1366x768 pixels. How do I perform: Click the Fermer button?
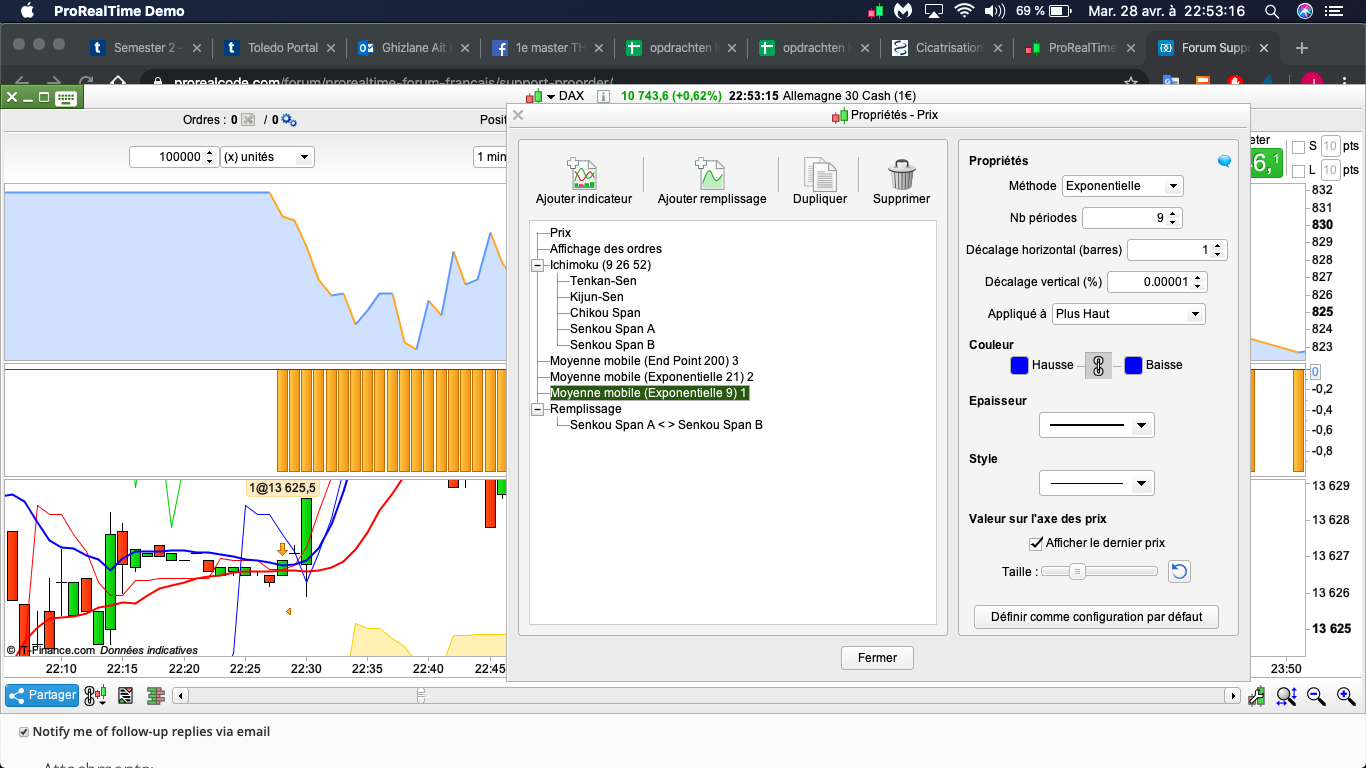[877, 658]
